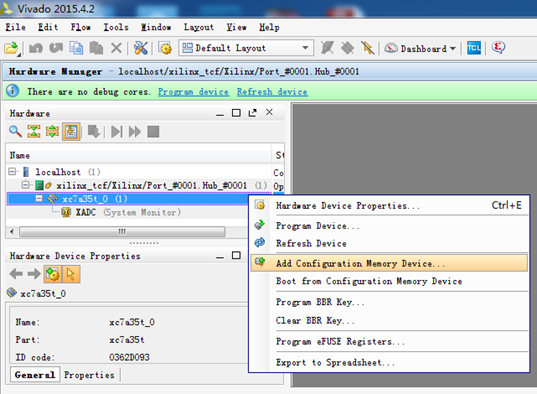Collapse the xc7a35t_0 tree node
Screen dimensions: 537x394
click(x=39, y=198)
